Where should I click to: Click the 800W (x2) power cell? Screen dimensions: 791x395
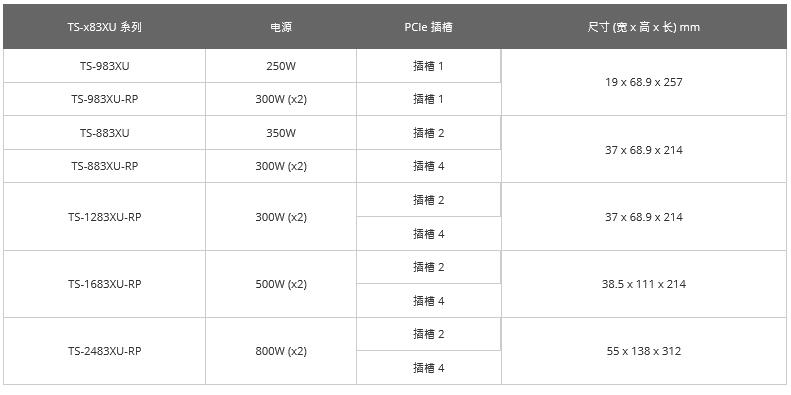click(x=281, y=351)
